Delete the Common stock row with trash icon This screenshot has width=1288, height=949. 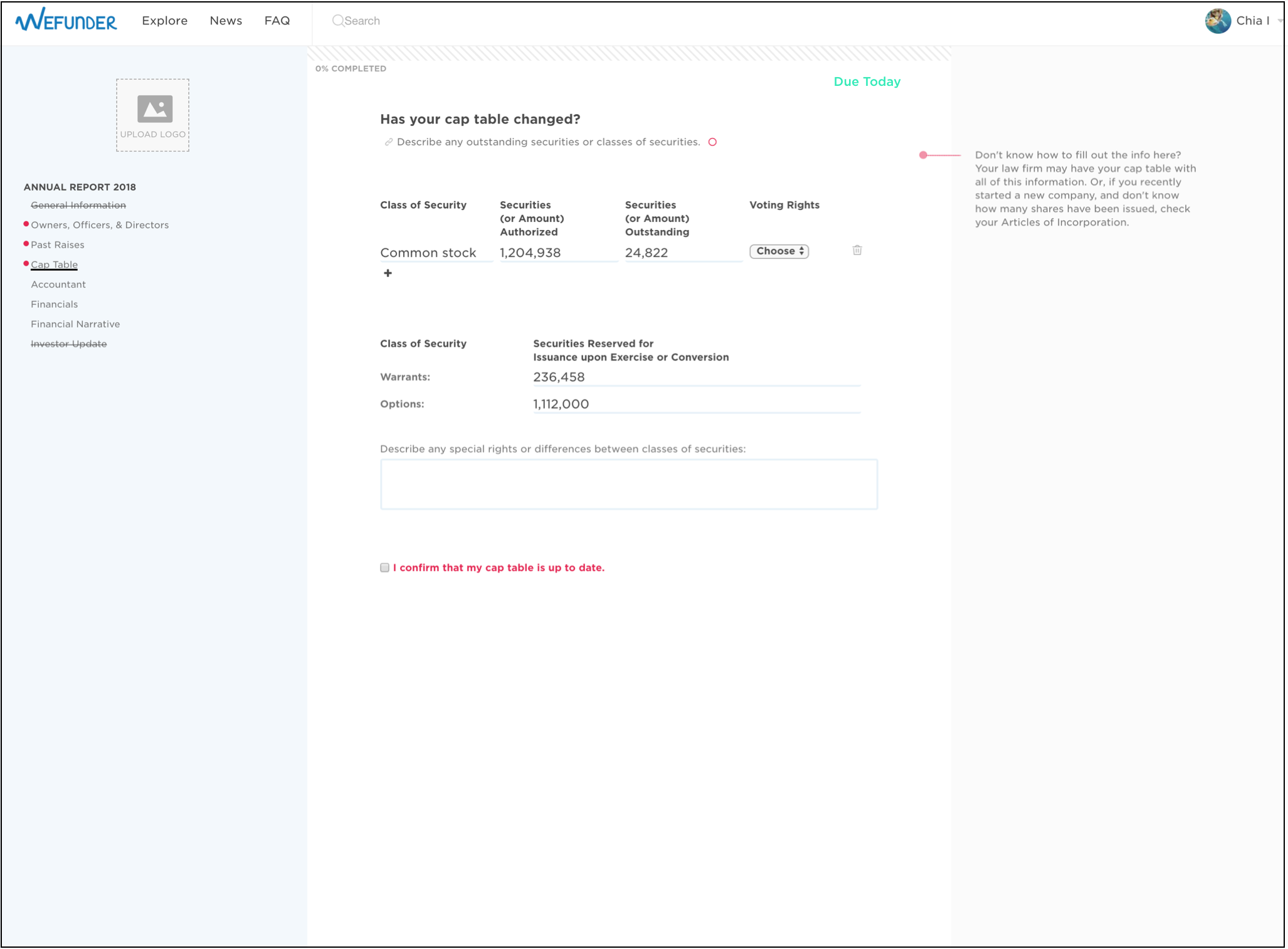coord(857,251)
